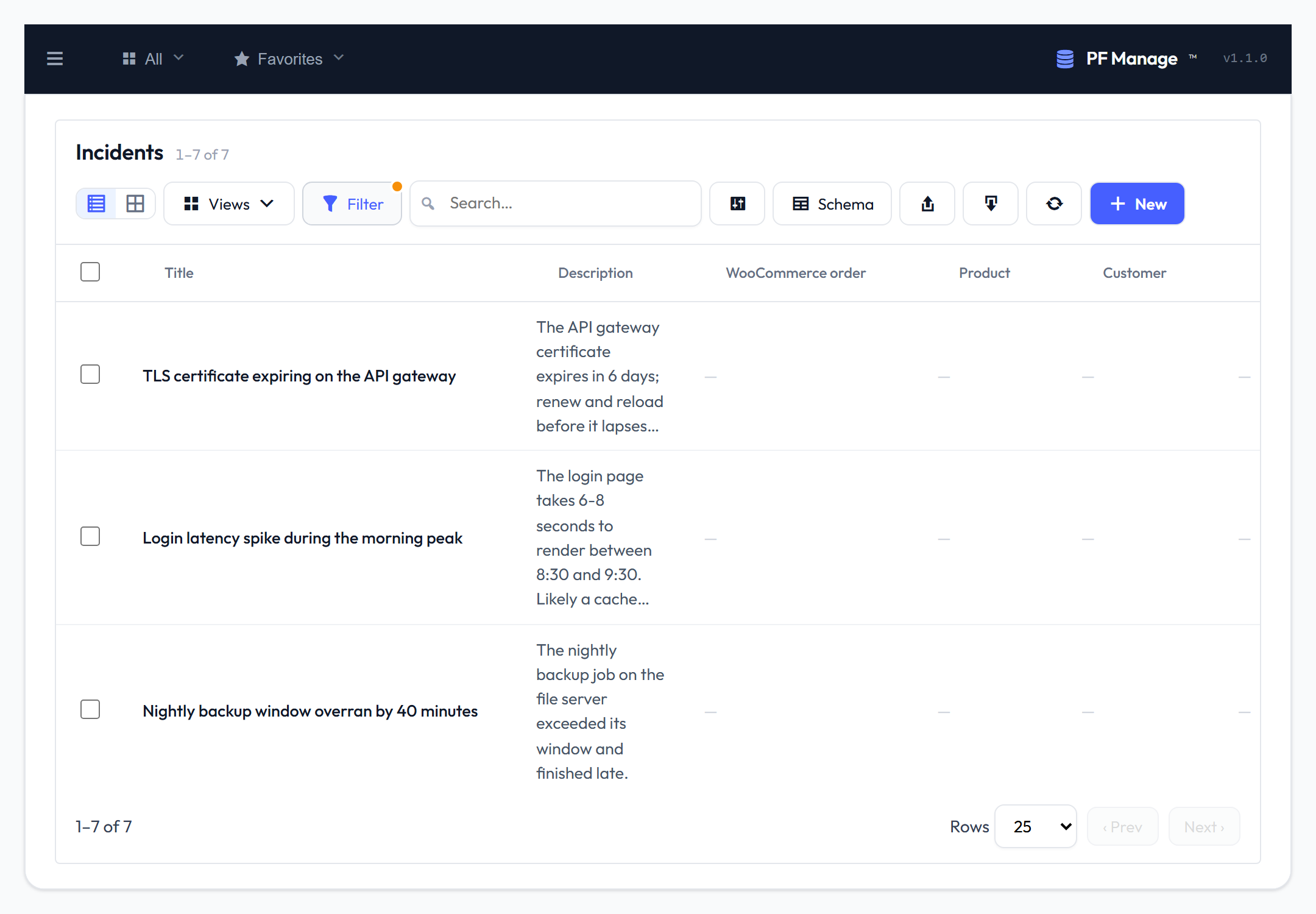Check the Login latency spike row
This screenshot has height=914, width=1316.
coord(90,536)
